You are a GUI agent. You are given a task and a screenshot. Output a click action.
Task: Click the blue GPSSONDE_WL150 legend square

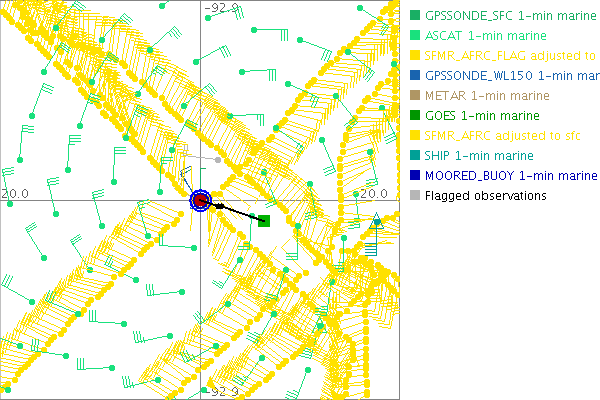click(416, 76)
